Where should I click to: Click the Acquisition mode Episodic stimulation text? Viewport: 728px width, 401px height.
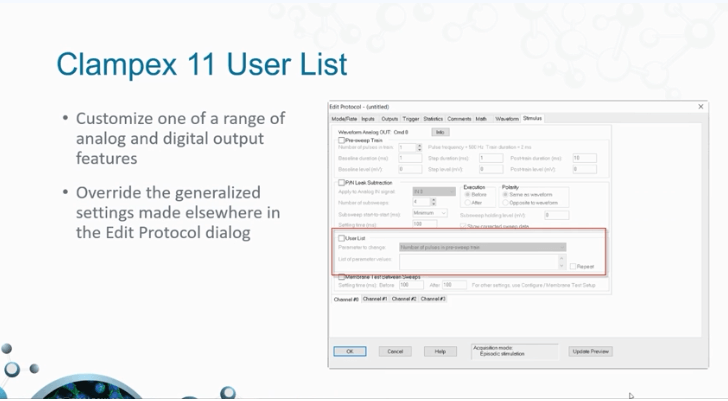[502, 354]
